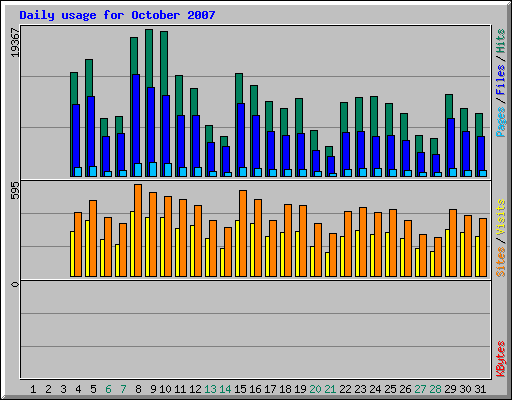The image size is (512, 400).
Task: Click day 31 on the x-axis
Action: 480,389
